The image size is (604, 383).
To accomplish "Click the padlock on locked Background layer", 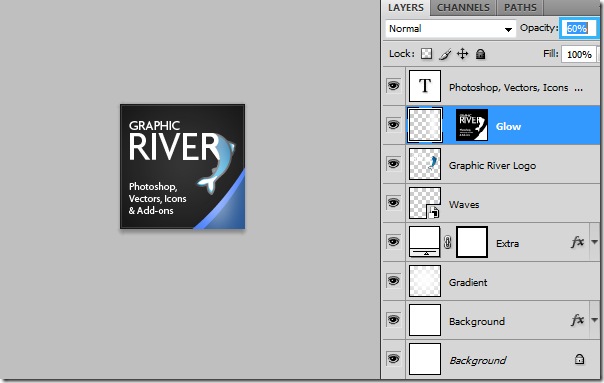I will 579,359.
